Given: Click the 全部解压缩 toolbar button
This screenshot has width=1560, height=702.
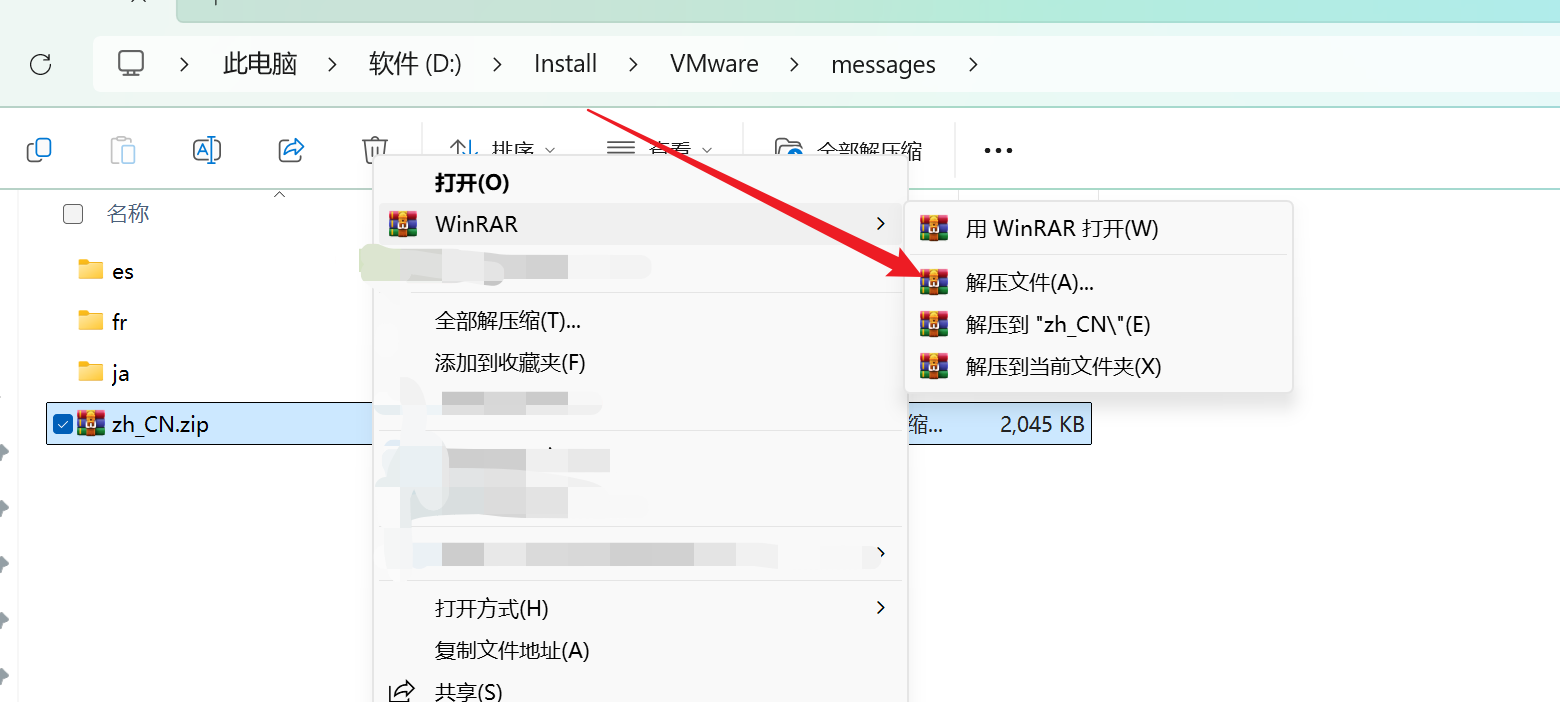Looking at the screenshot, I should tap(848, 150).
